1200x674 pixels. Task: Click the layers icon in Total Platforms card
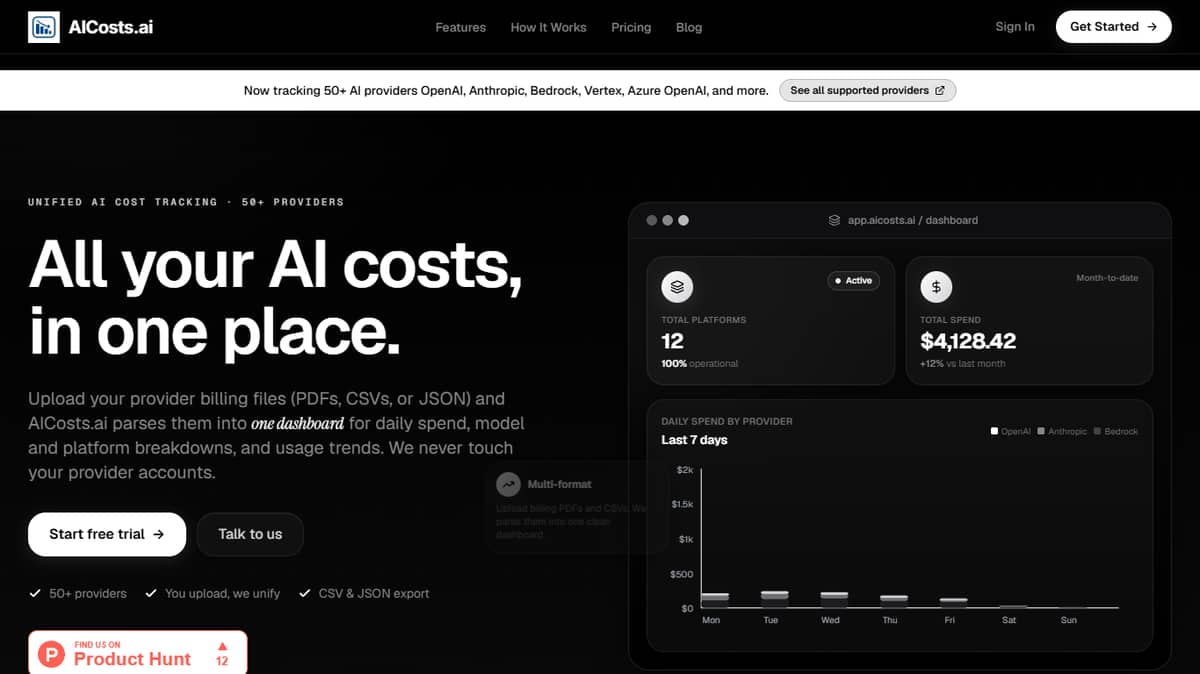tap(677, 287)
